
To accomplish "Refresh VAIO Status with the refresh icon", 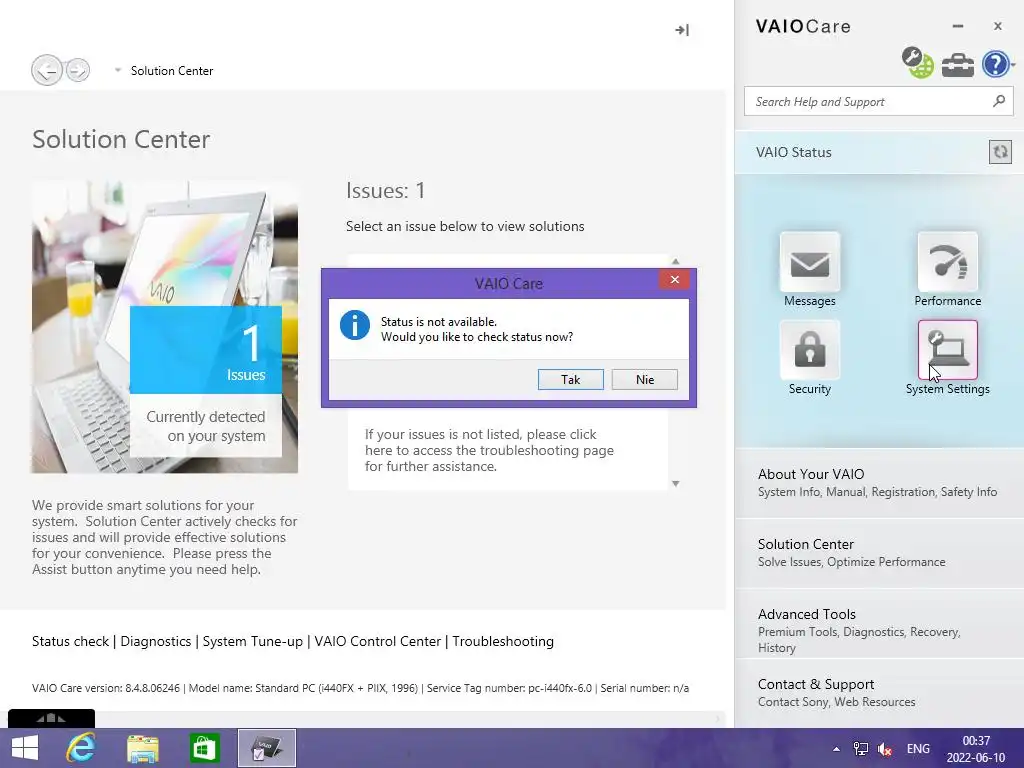I will [1000, 152].
